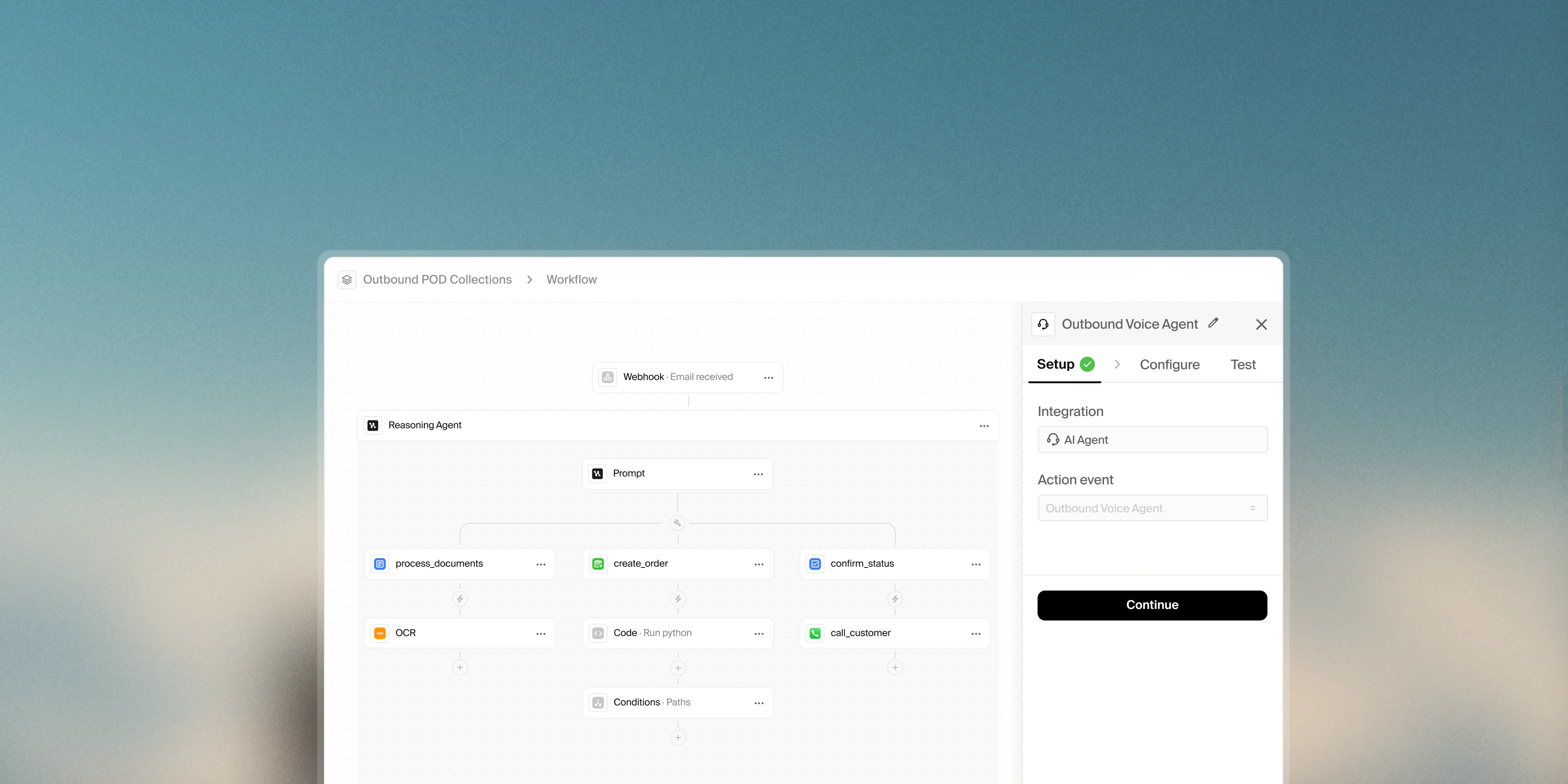The width and height of the screenshot is (1568, 784).
Task: Open the Action event dropdown
Action: tap(1152, 508)
